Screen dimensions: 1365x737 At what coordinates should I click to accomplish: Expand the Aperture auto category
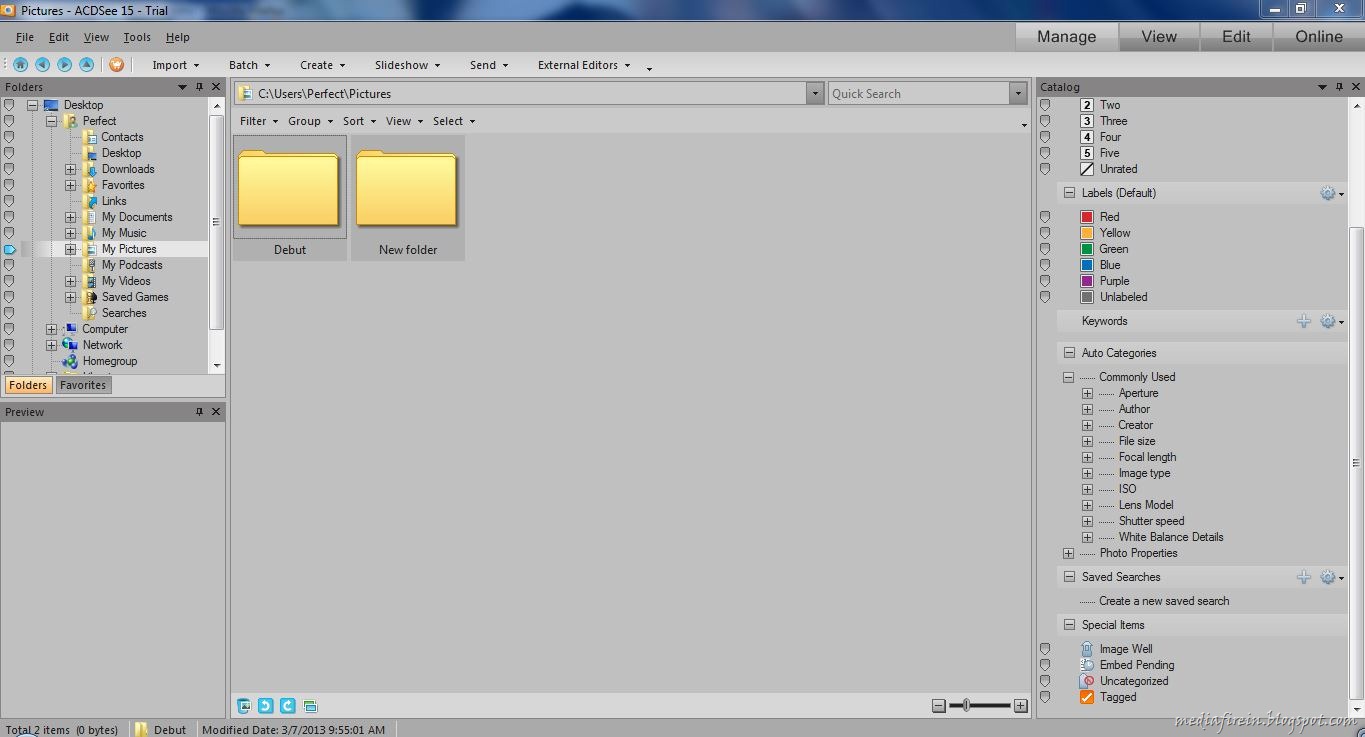pyautogui.click(x=1087, y=393)
